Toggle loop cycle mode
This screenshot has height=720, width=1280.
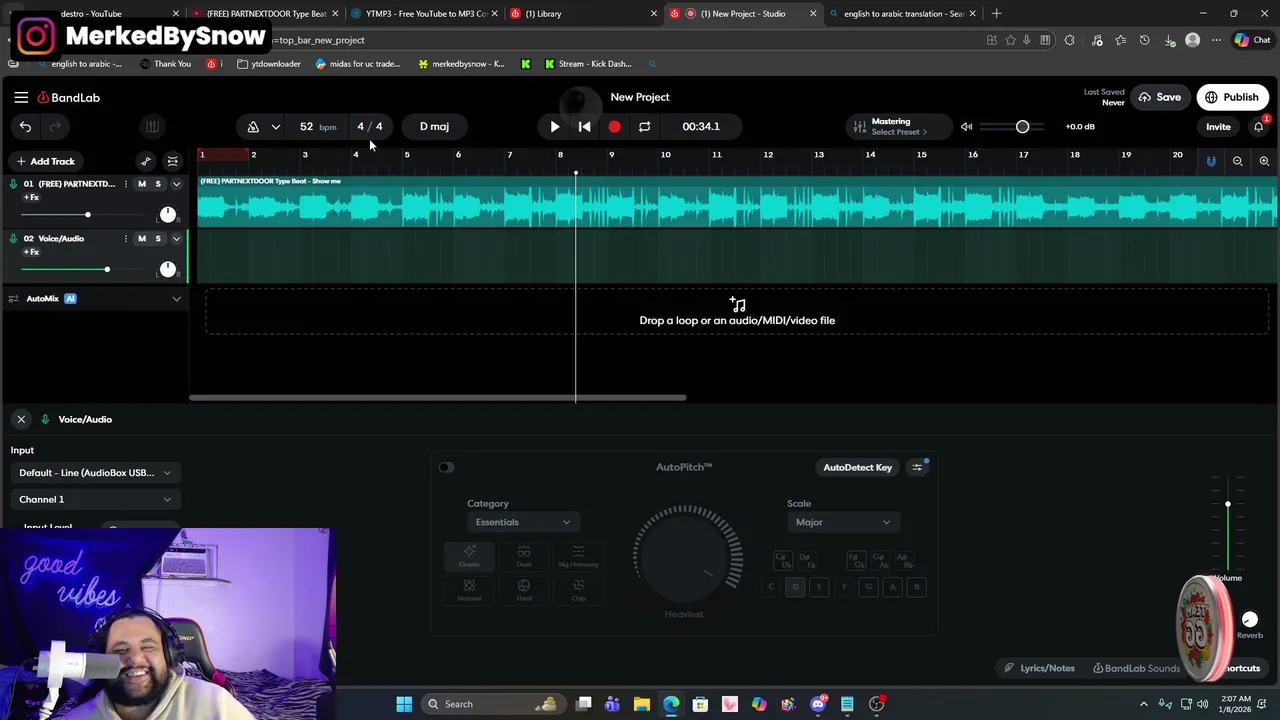[644, 127]
